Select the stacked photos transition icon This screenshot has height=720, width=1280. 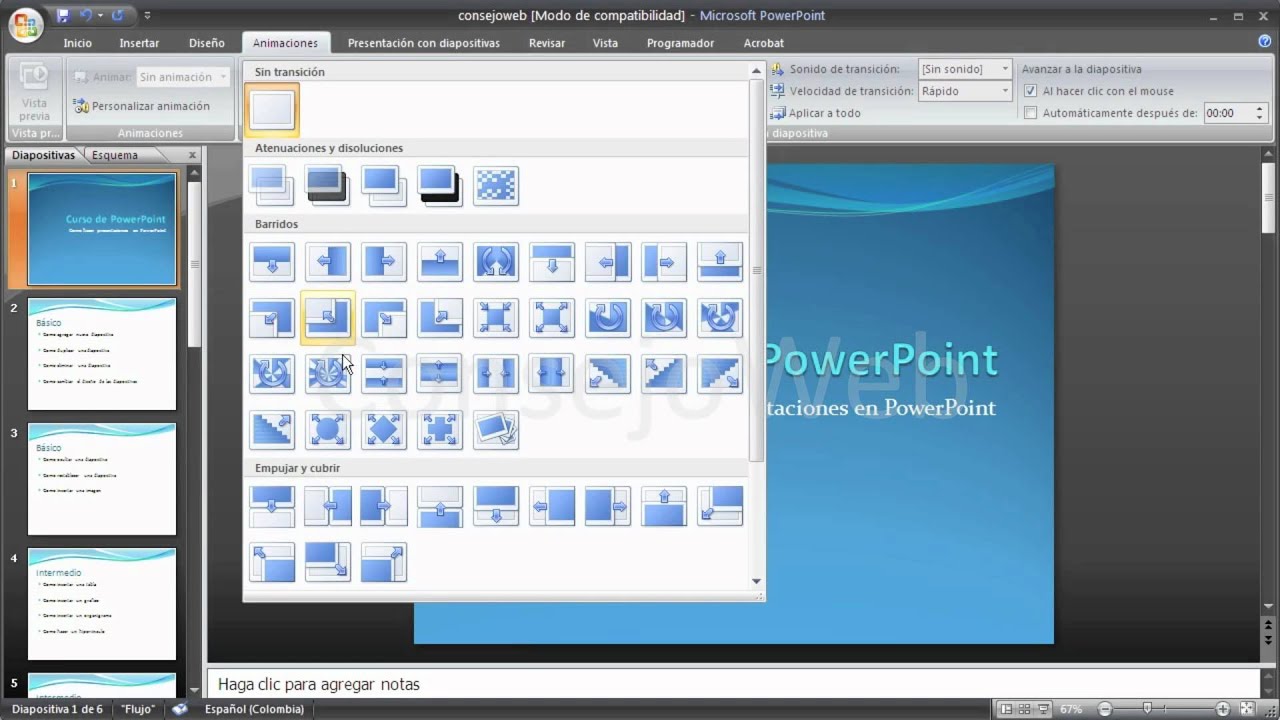[x=496, y=430]
